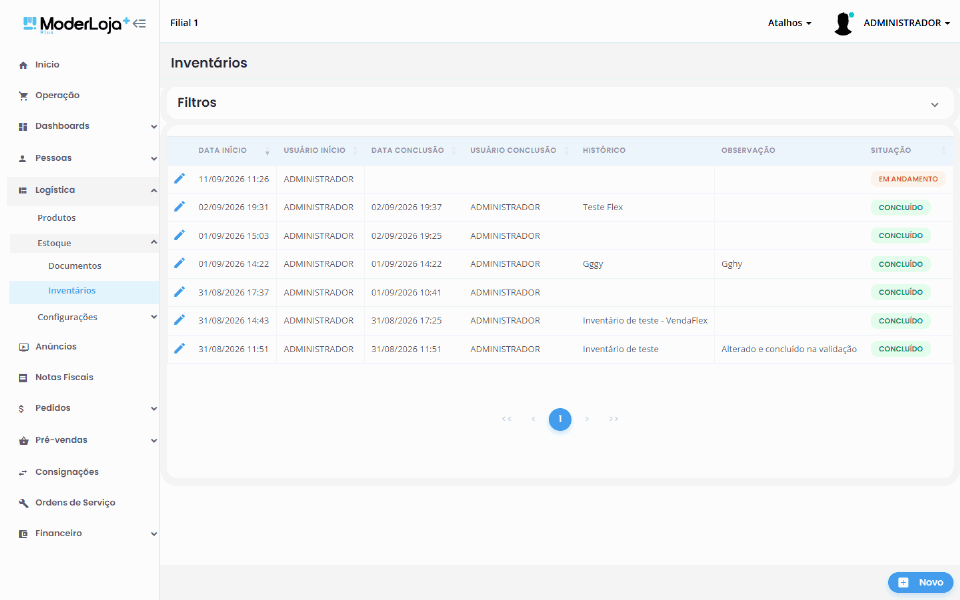The width and height of the screenshot is (960, 600).
Task: Edit the inventory started 02/09/2026 19:31
Action: coord(179,206)
